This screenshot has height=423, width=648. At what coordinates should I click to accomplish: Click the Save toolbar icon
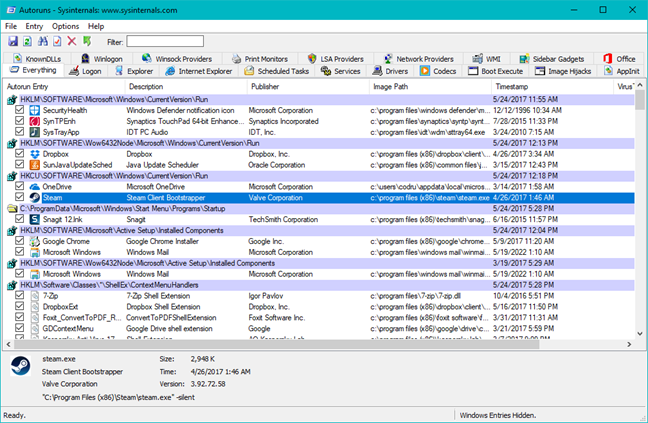[x=13, y=41]
